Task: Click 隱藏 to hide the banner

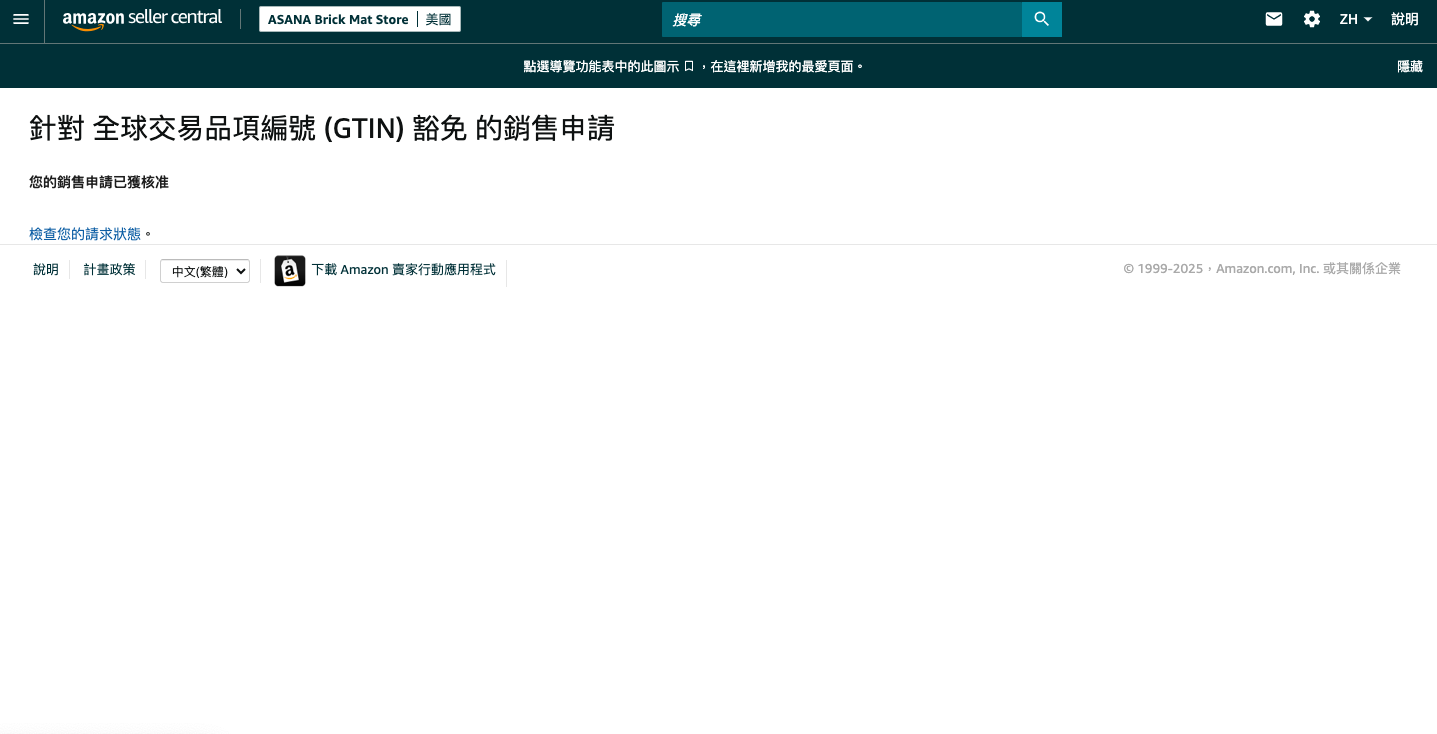Action: point(1410,66)
